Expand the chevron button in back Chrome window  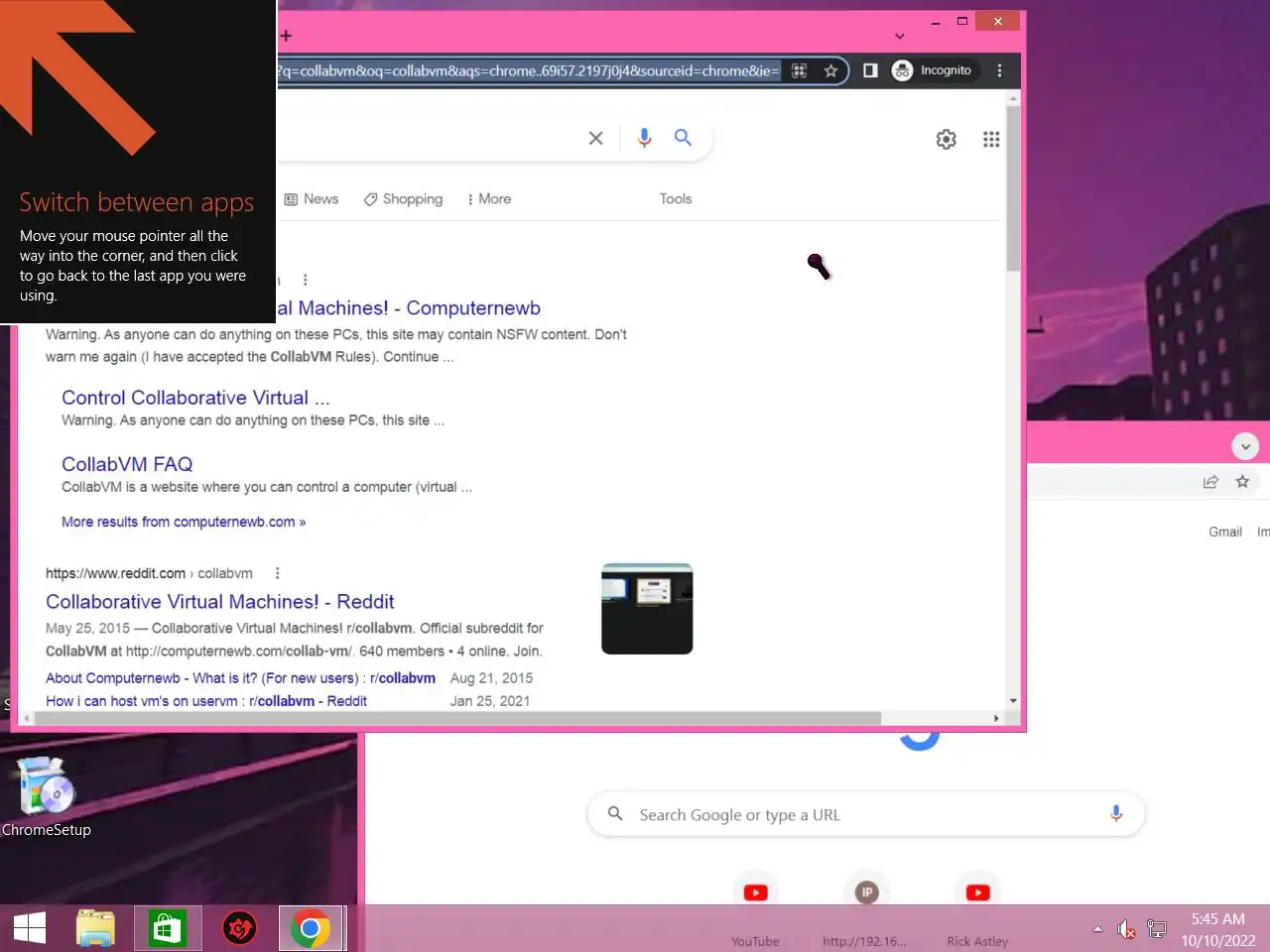tap(1245, 446)
